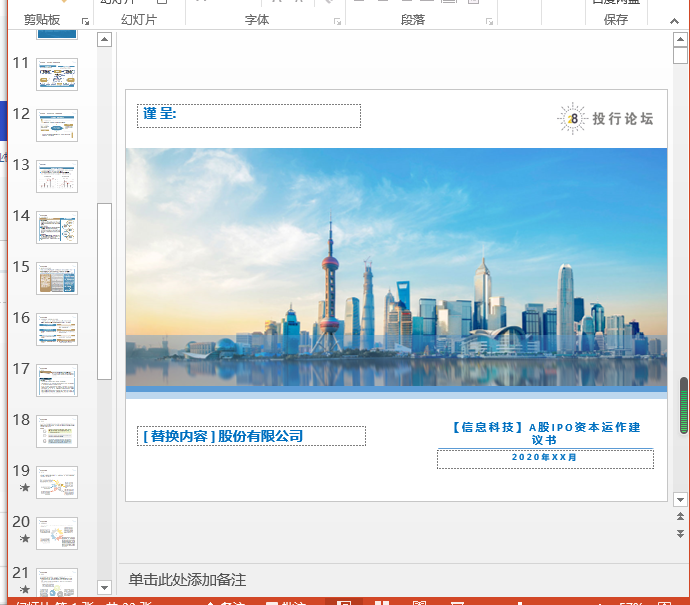
Task: Click thumbnail panel scroll down arrow
Action: point(104,587)
